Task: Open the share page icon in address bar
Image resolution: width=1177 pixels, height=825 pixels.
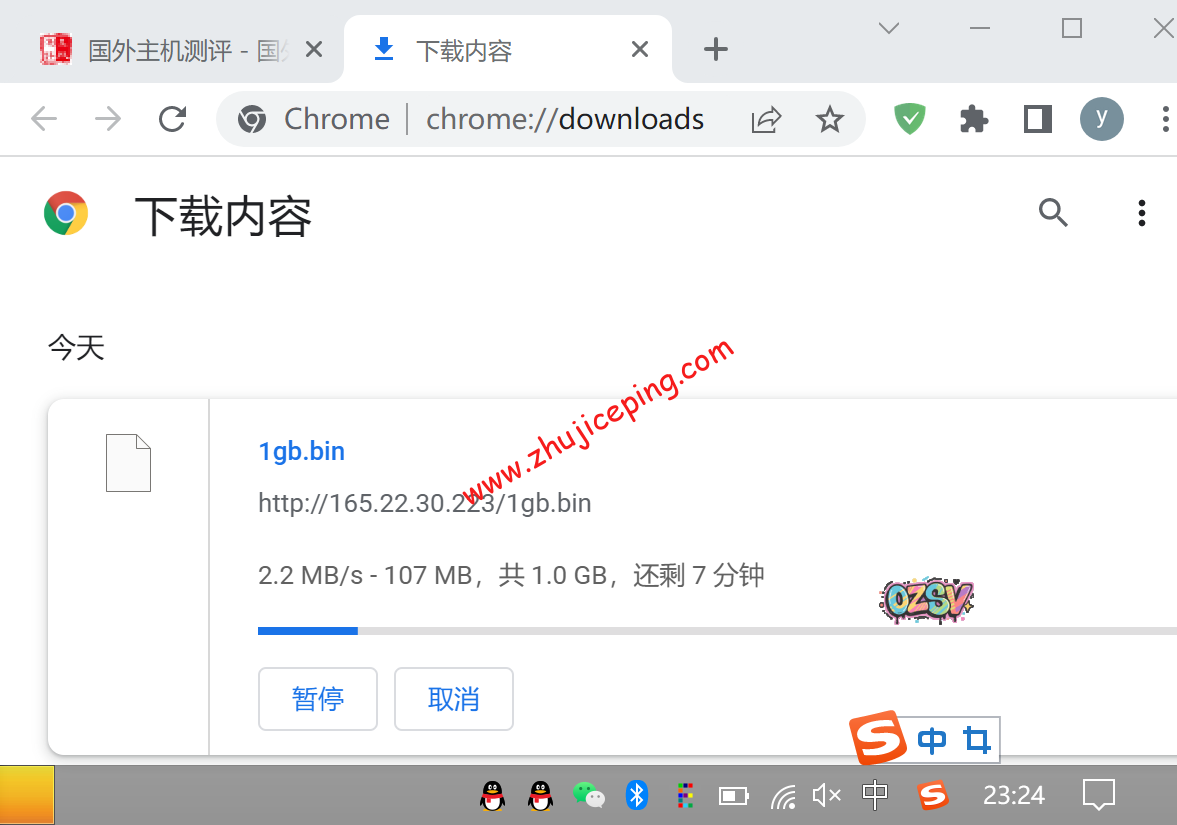Action: [766, 120]
